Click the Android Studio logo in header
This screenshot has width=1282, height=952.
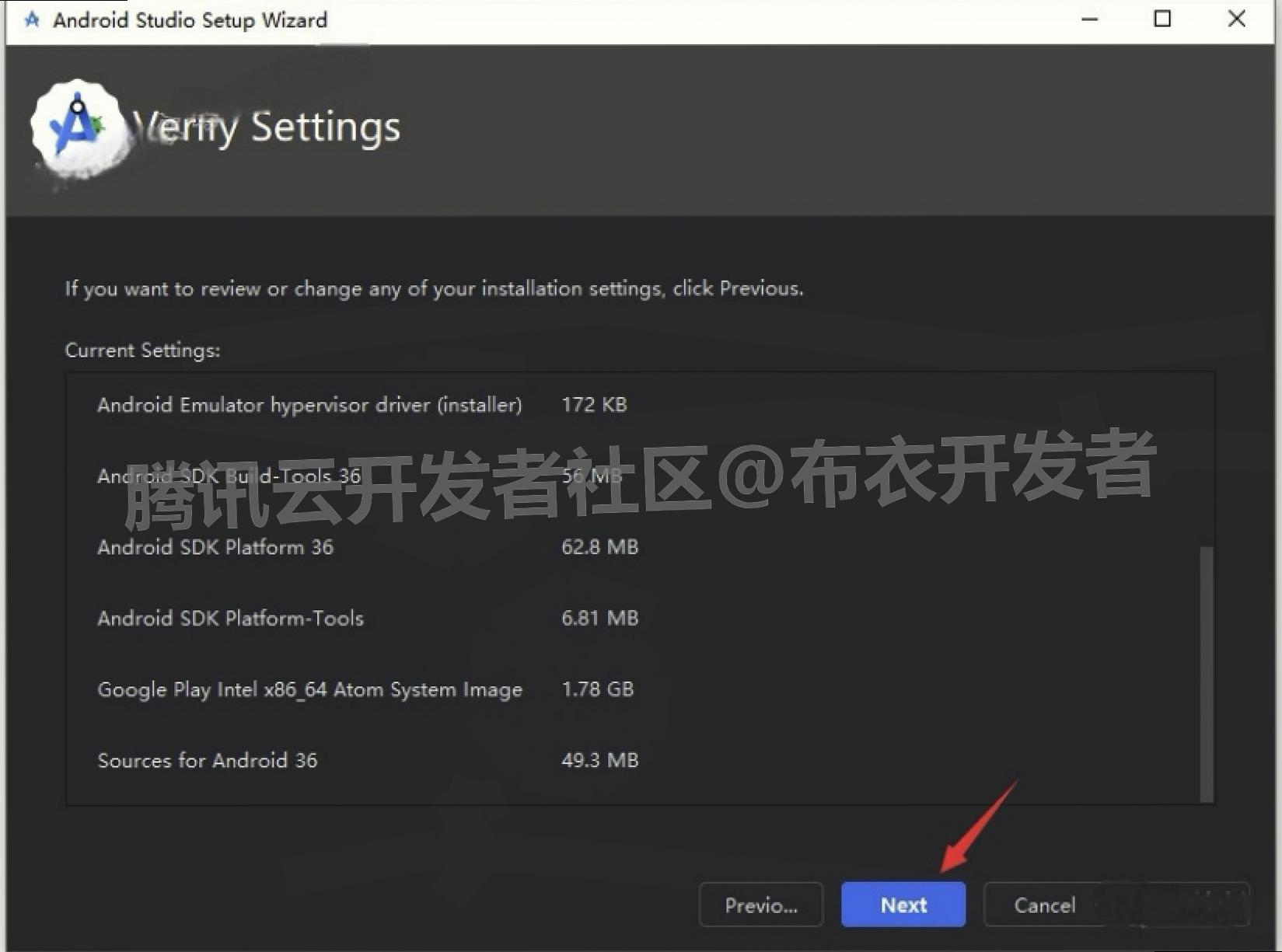tap(78, 128)
